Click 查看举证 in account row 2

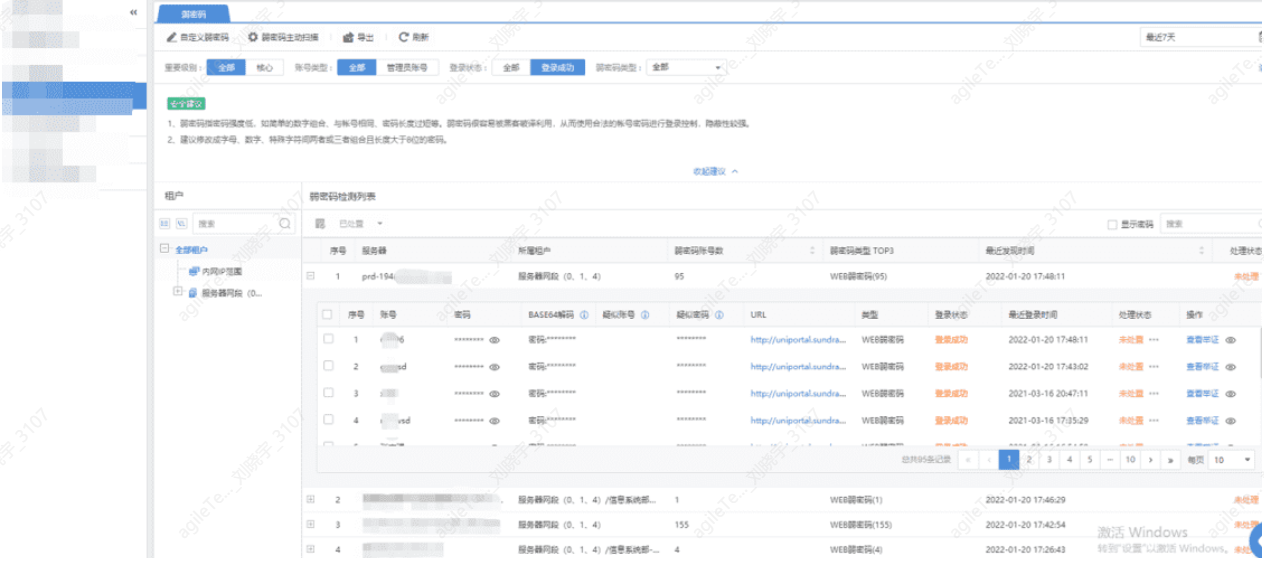pos(1203,367)
